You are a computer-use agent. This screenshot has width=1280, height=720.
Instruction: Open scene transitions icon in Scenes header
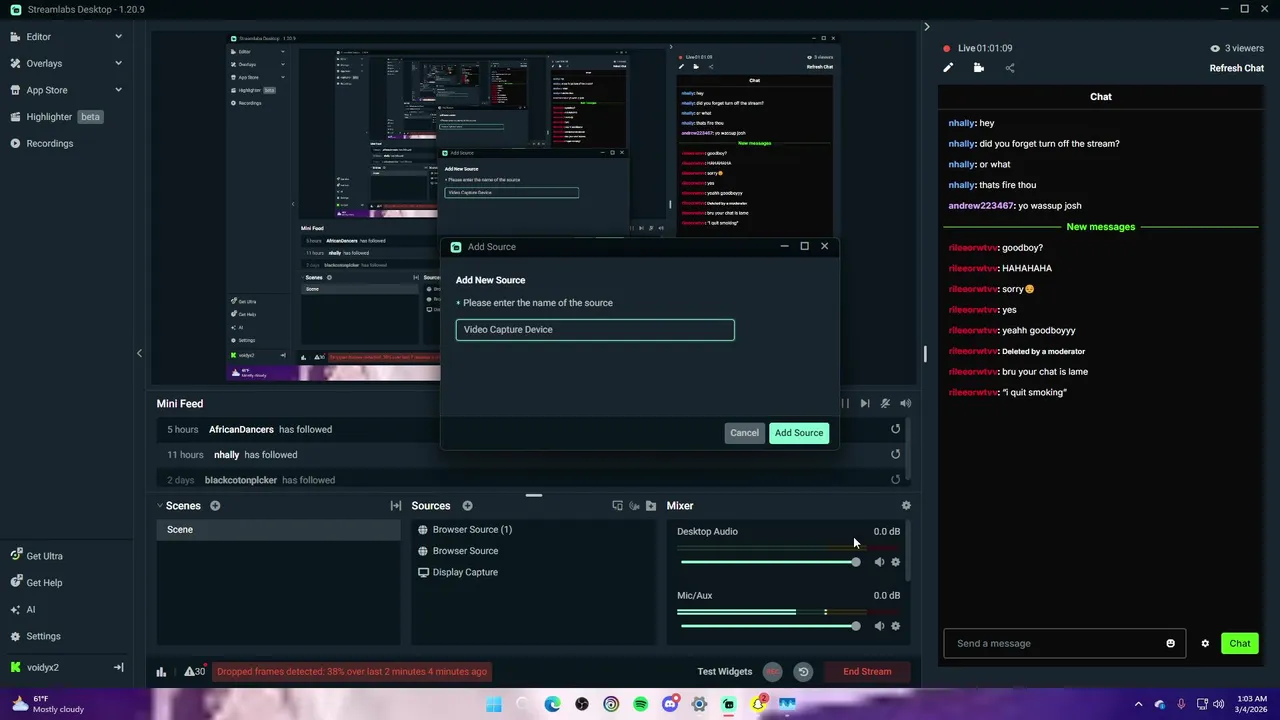[x=396, y=506]
